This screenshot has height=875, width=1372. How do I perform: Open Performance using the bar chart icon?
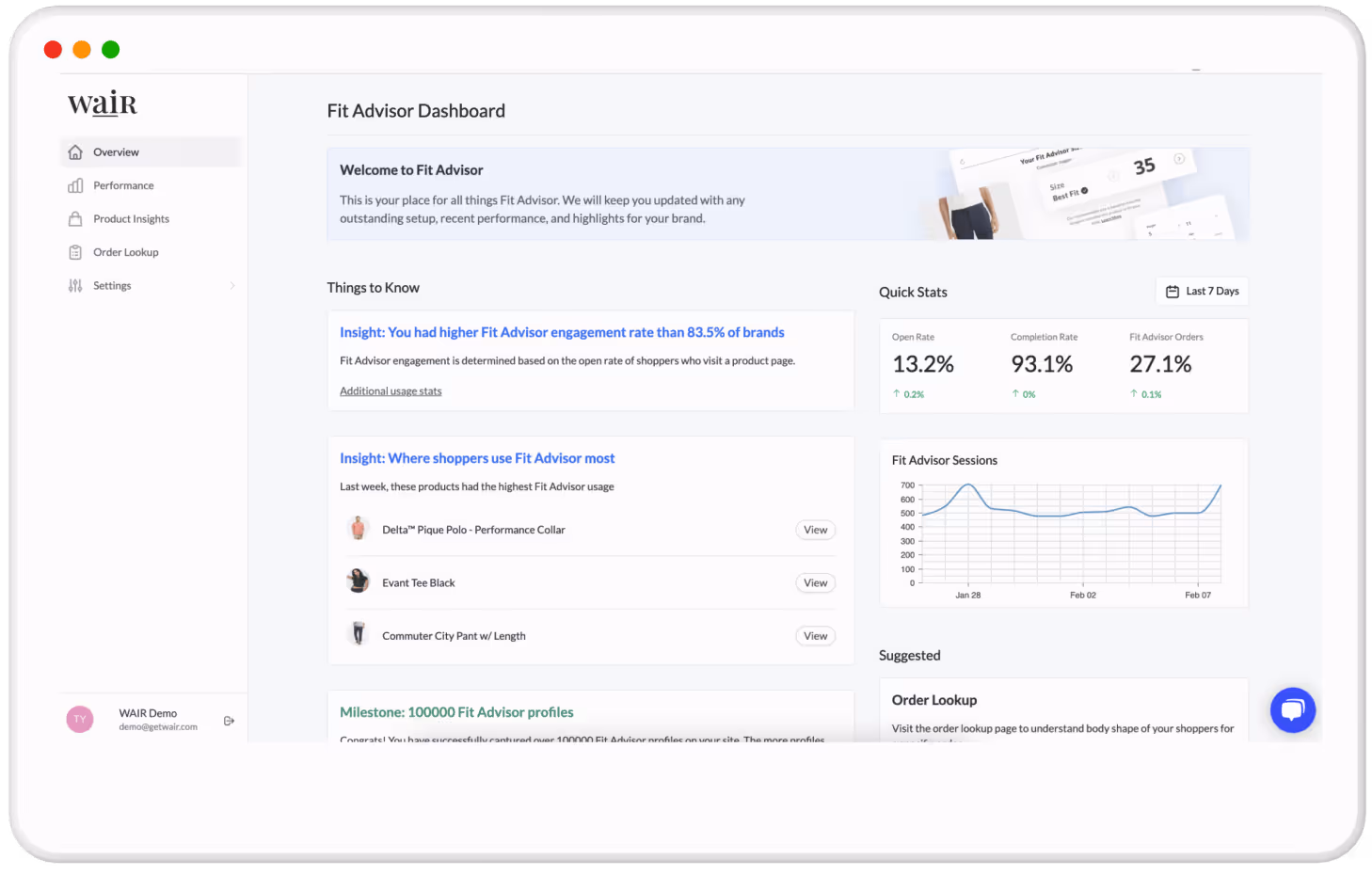[75, 185]
